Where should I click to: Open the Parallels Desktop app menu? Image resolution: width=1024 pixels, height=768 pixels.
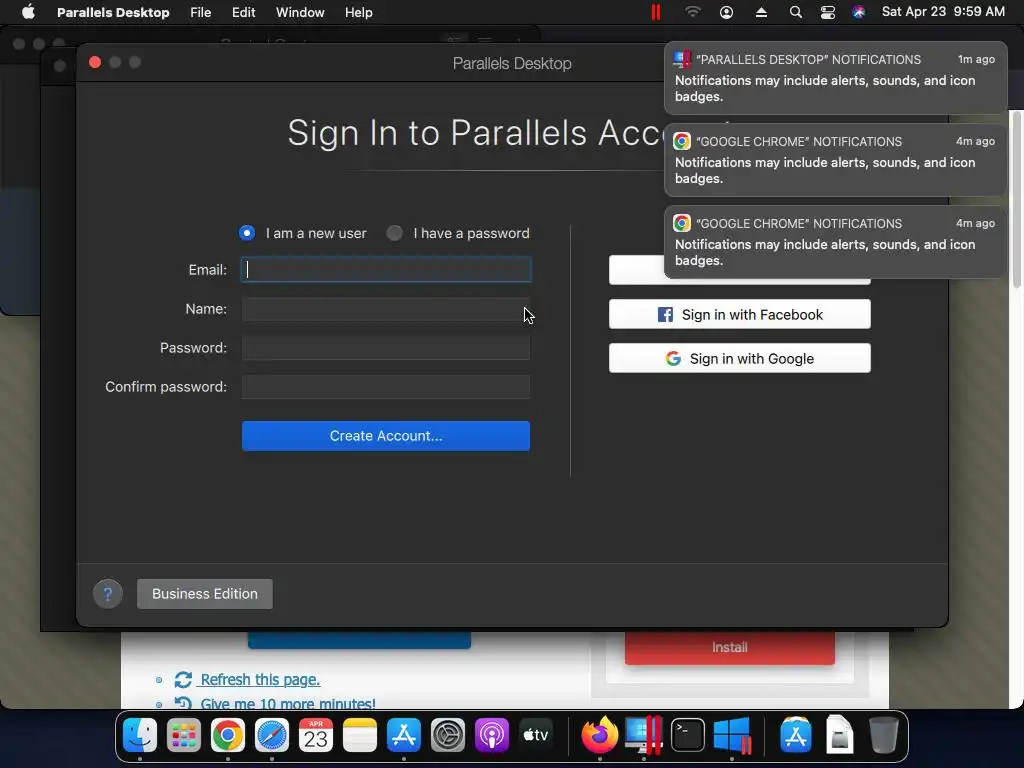click(113, 12)
